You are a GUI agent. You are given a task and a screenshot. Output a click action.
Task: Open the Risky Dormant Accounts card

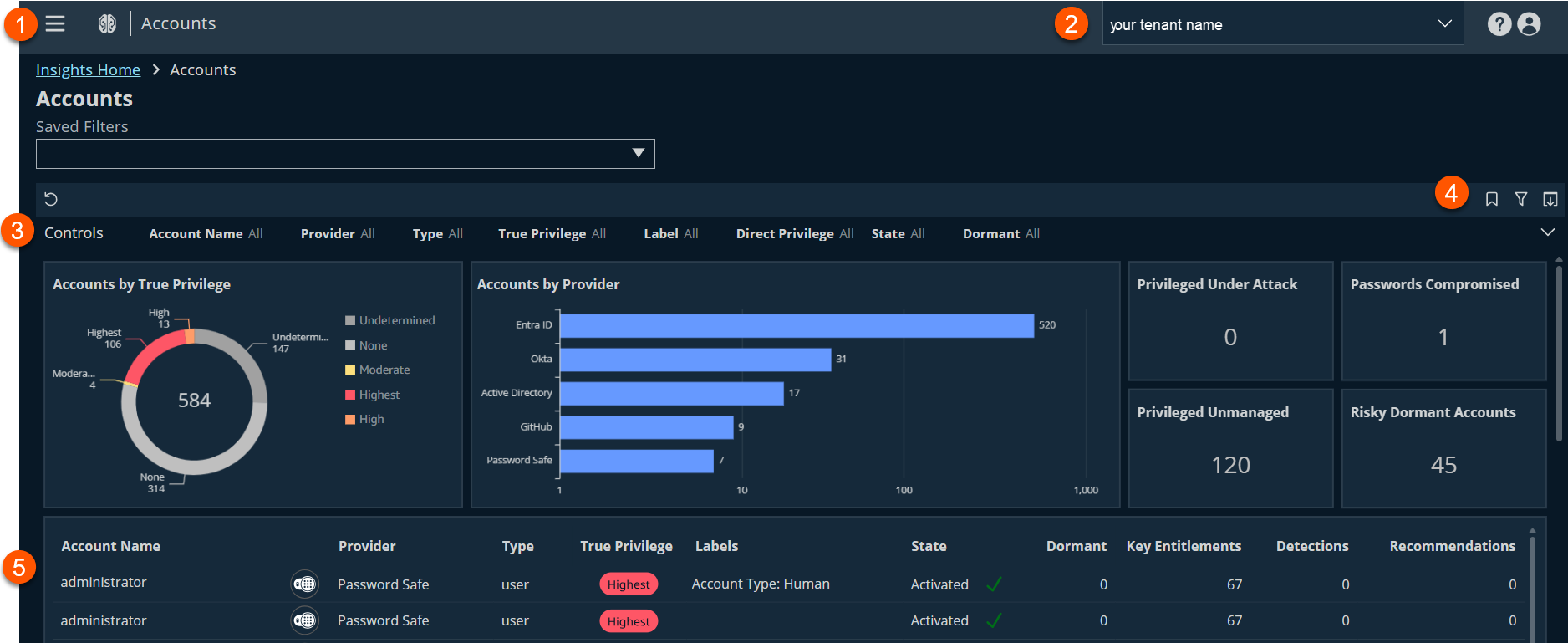pyautogui.click(x=1443, y=448)
